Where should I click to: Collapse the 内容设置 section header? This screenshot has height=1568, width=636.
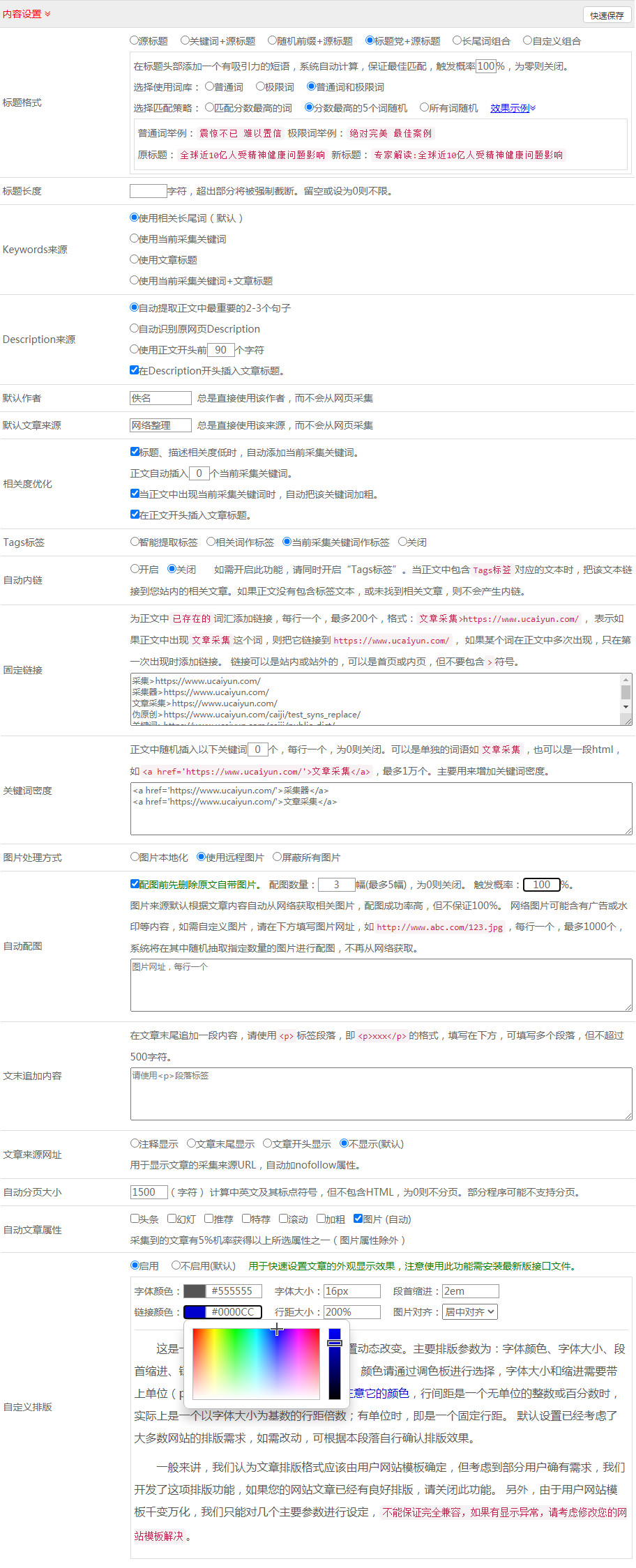pyautogui.click(x=26, y=14)
